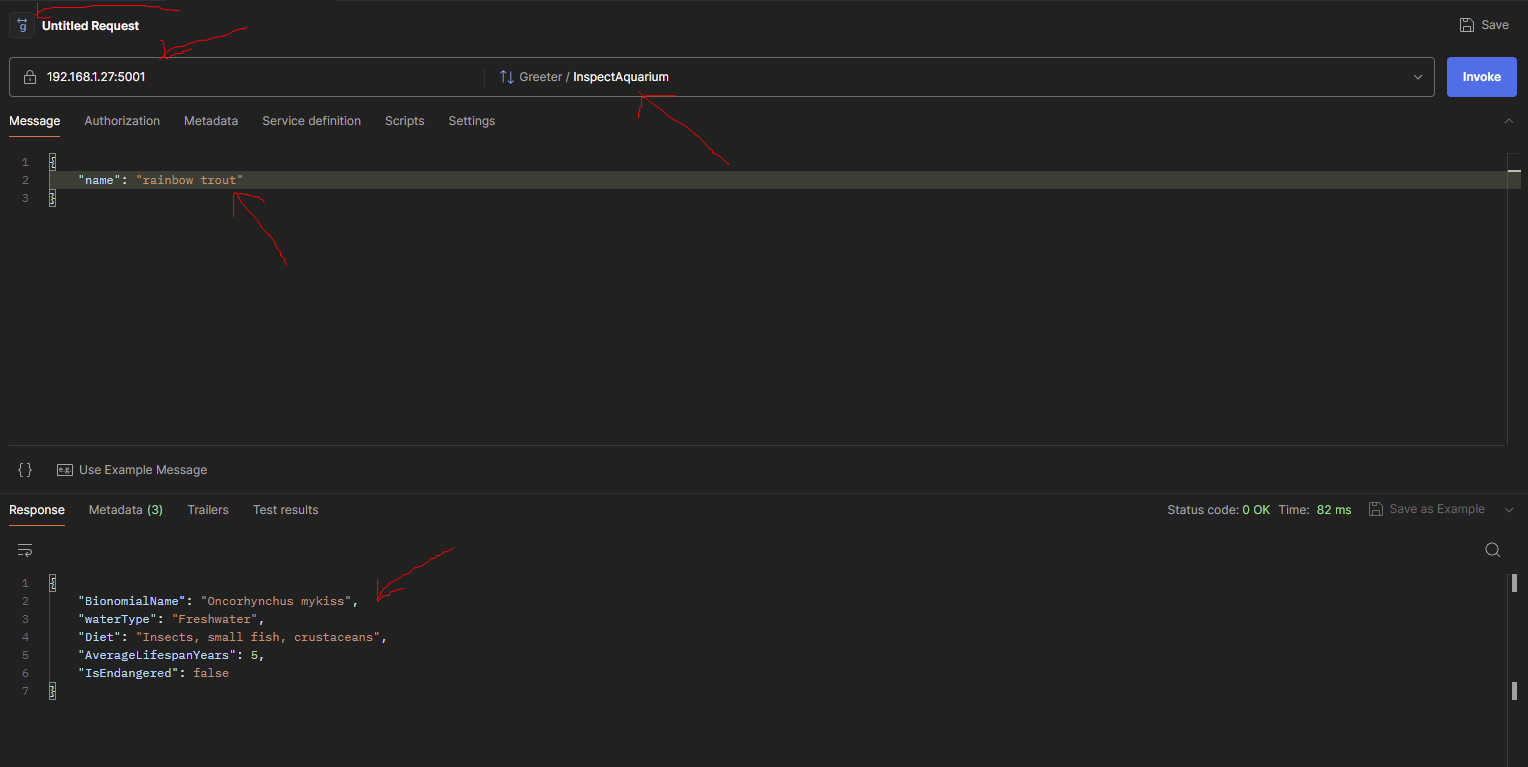Open the request Metadata tab
Image resolution: width=1528 pixels, height=767 pixels.
(211, 121)
